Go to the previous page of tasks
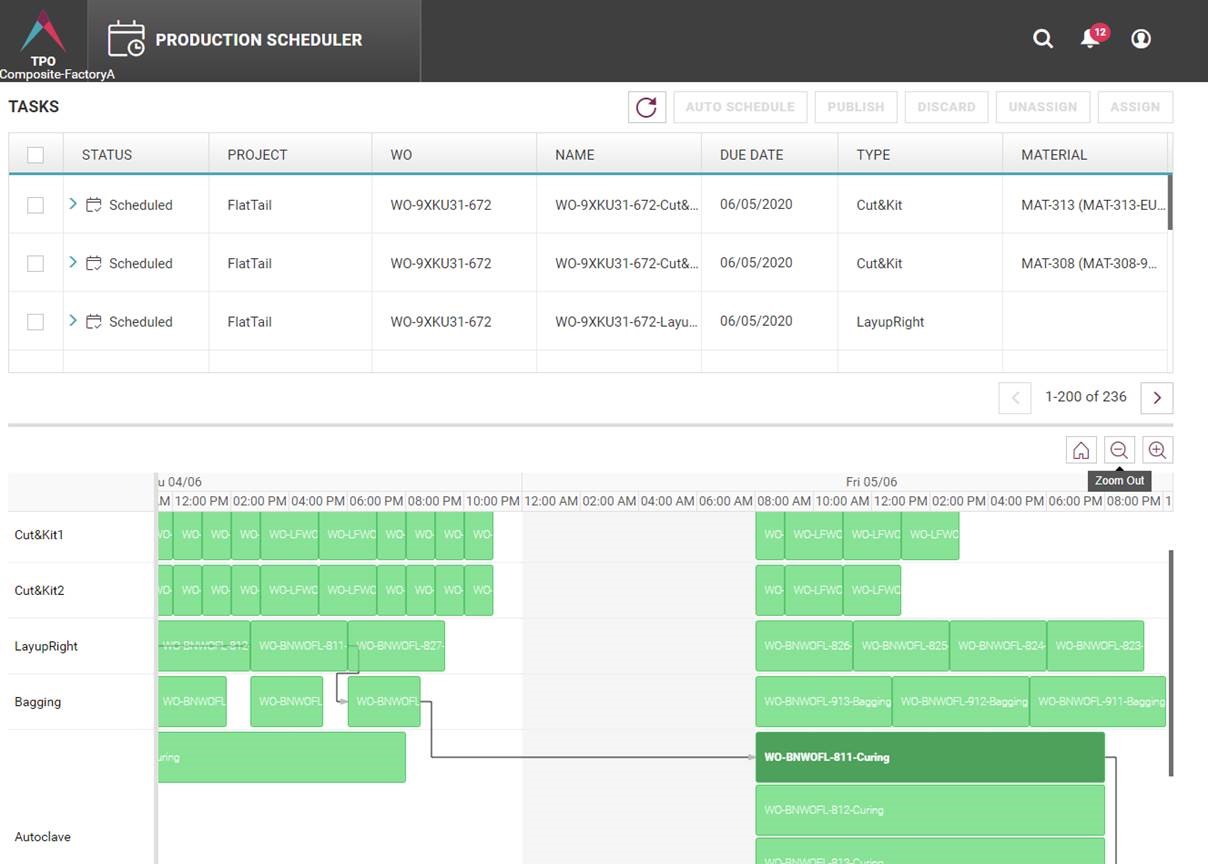 (1015, 398)
